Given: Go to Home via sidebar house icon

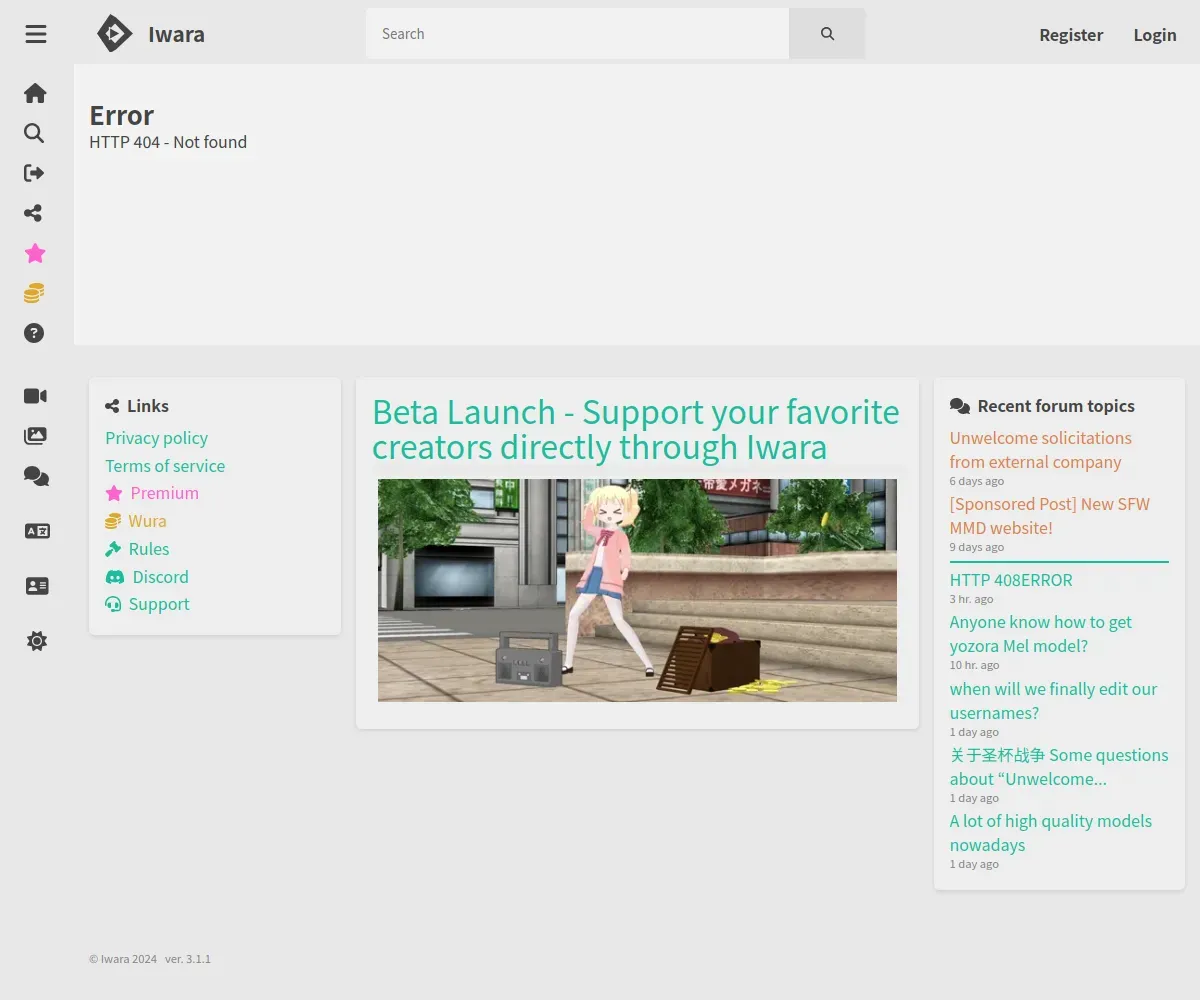Looking at the screenshot, I should (35, 93).
